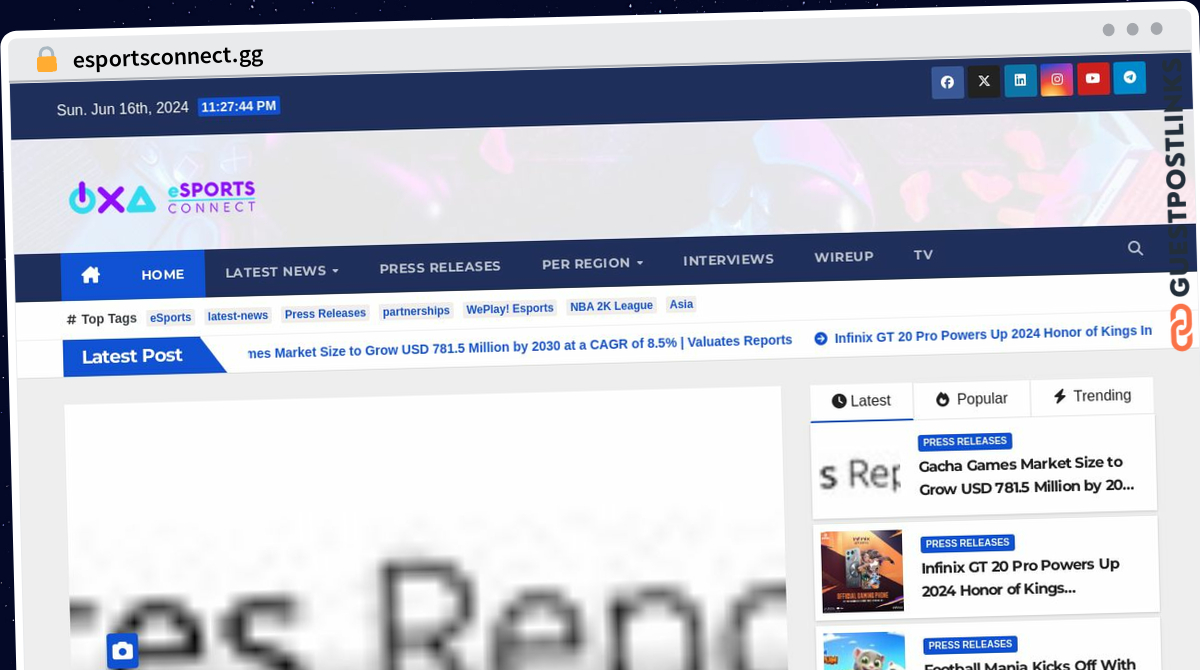Click the Latest Post label

tap(132, 356)
